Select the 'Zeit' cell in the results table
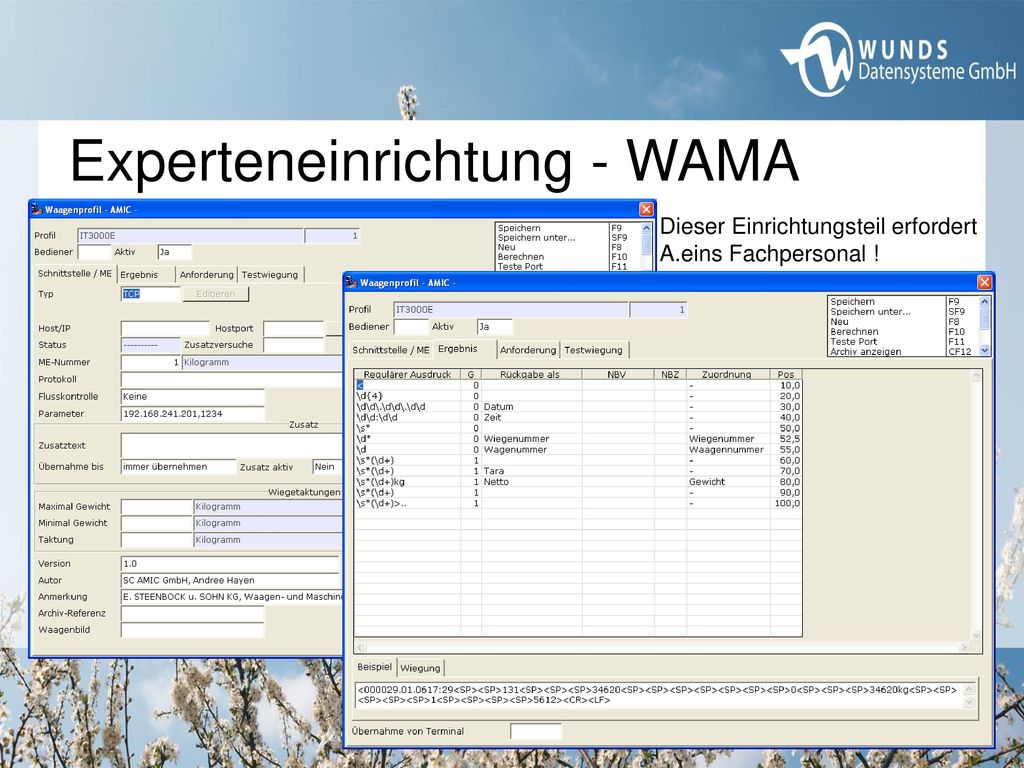This screenshot has width=1024, height=768. [532, 417]
